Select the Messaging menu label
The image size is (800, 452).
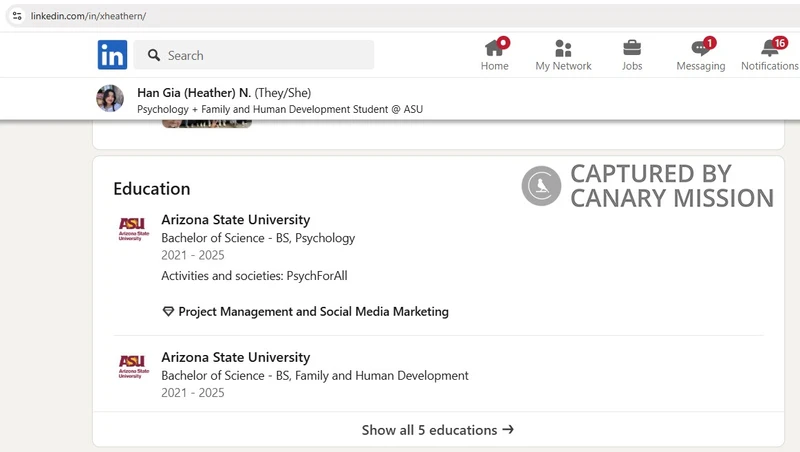coord(701,66)
